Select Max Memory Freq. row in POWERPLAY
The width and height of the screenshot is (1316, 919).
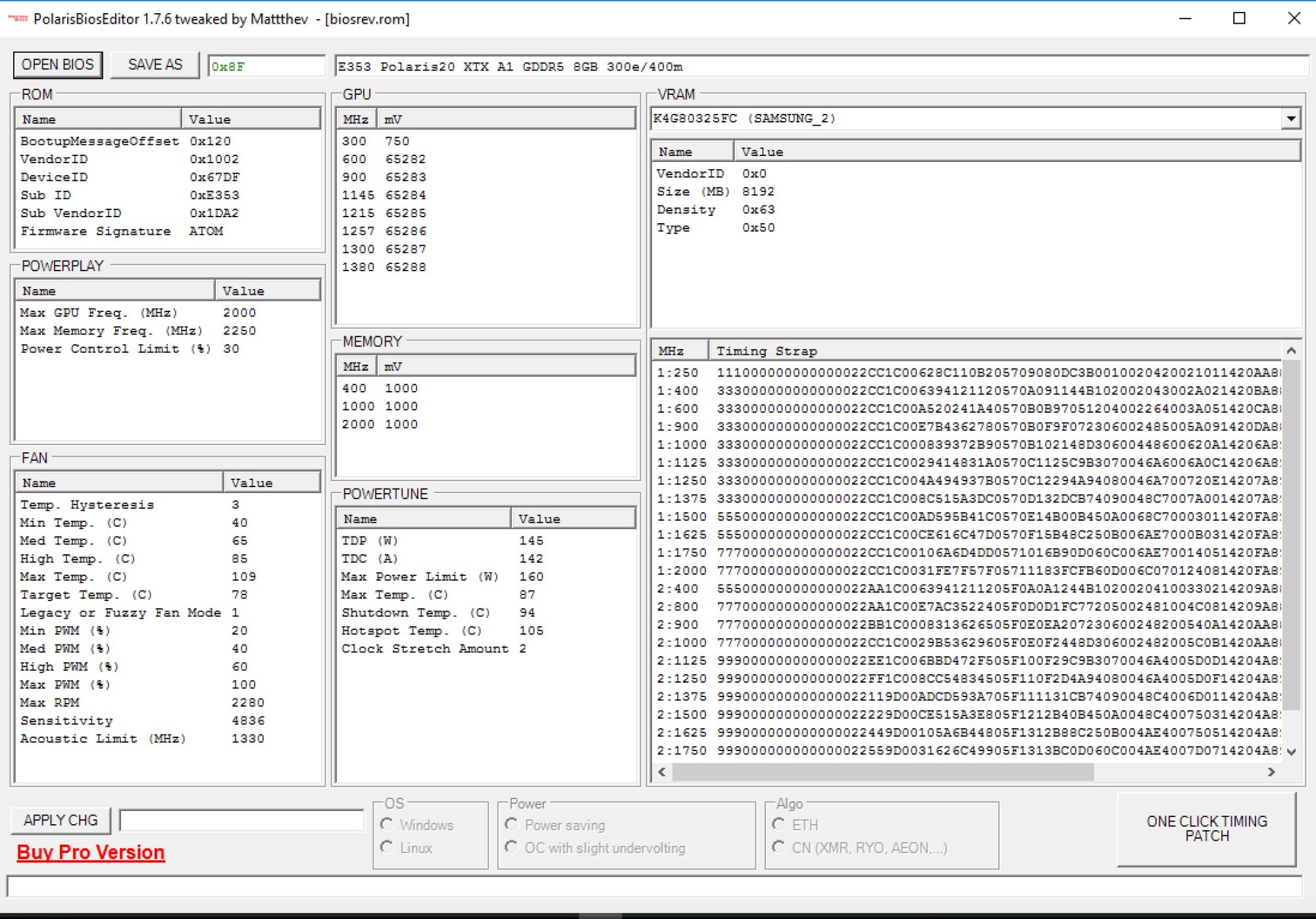tap(112, 330)
